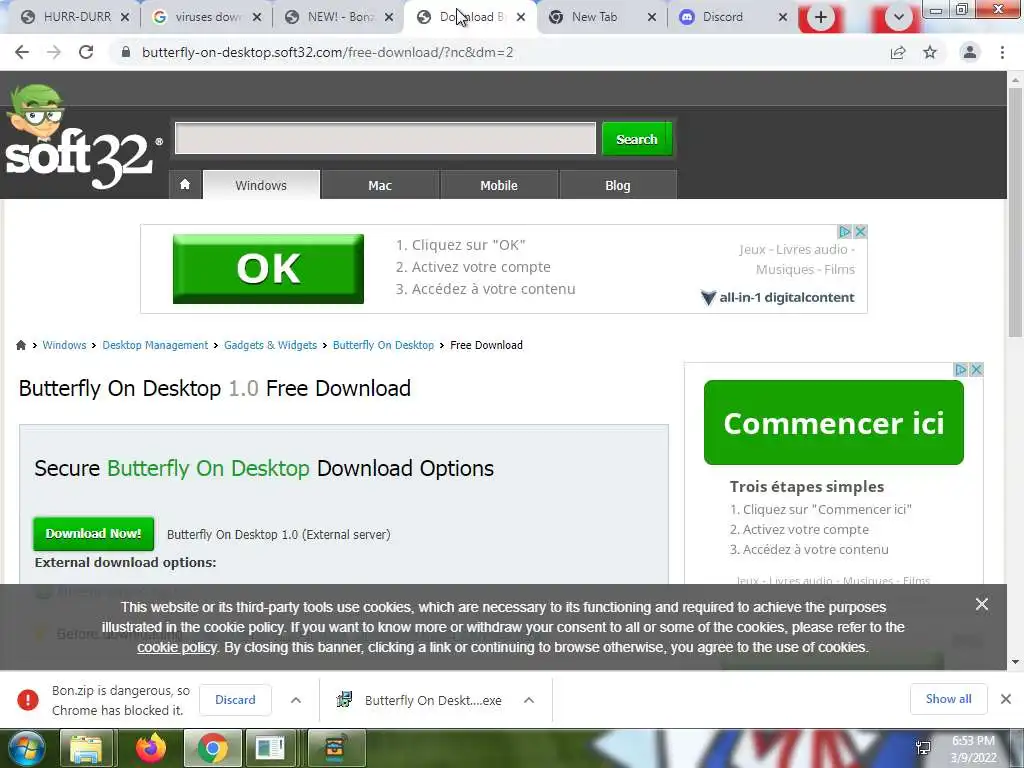Click the AdChoices icon on top banner
The image size is (1024, 768).
tap(845, 232)
